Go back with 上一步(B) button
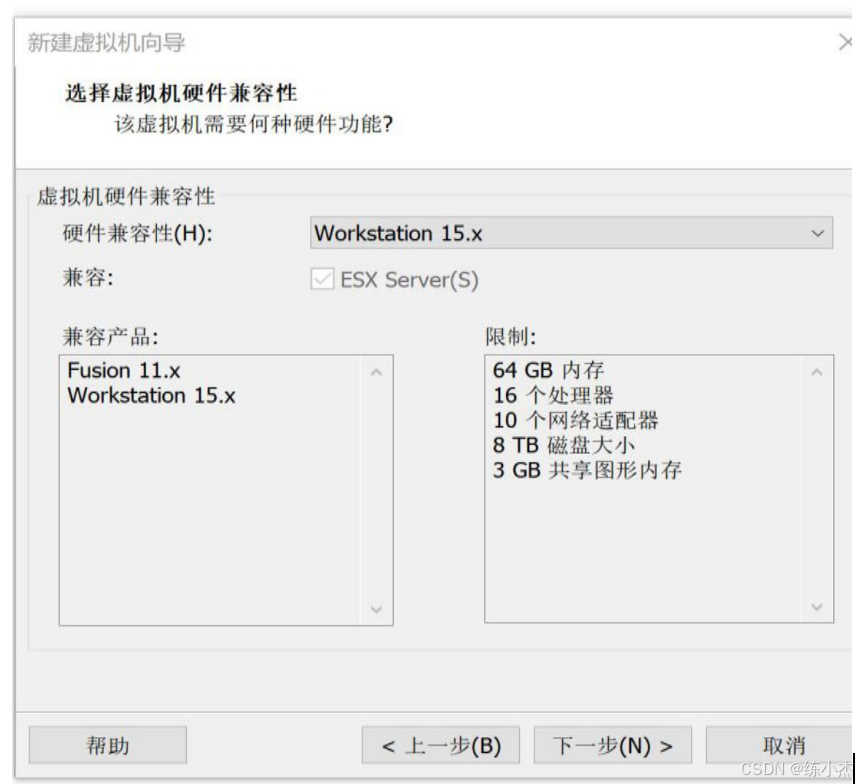The width and height of the screenshot is (858, 784). [x=441, y=745]
